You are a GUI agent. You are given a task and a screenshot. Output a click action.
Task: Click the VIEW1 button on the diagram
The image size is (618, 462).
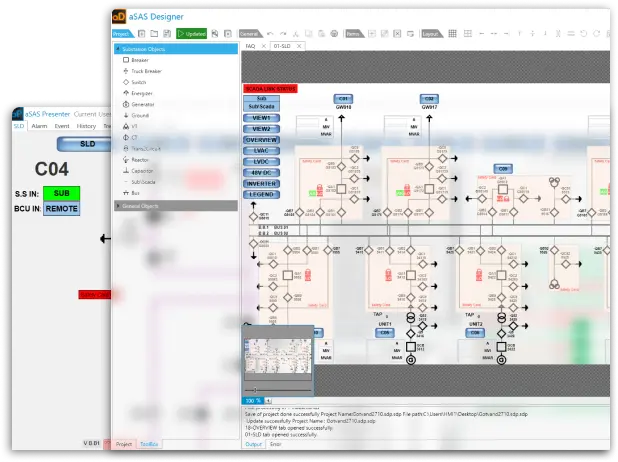261,118
